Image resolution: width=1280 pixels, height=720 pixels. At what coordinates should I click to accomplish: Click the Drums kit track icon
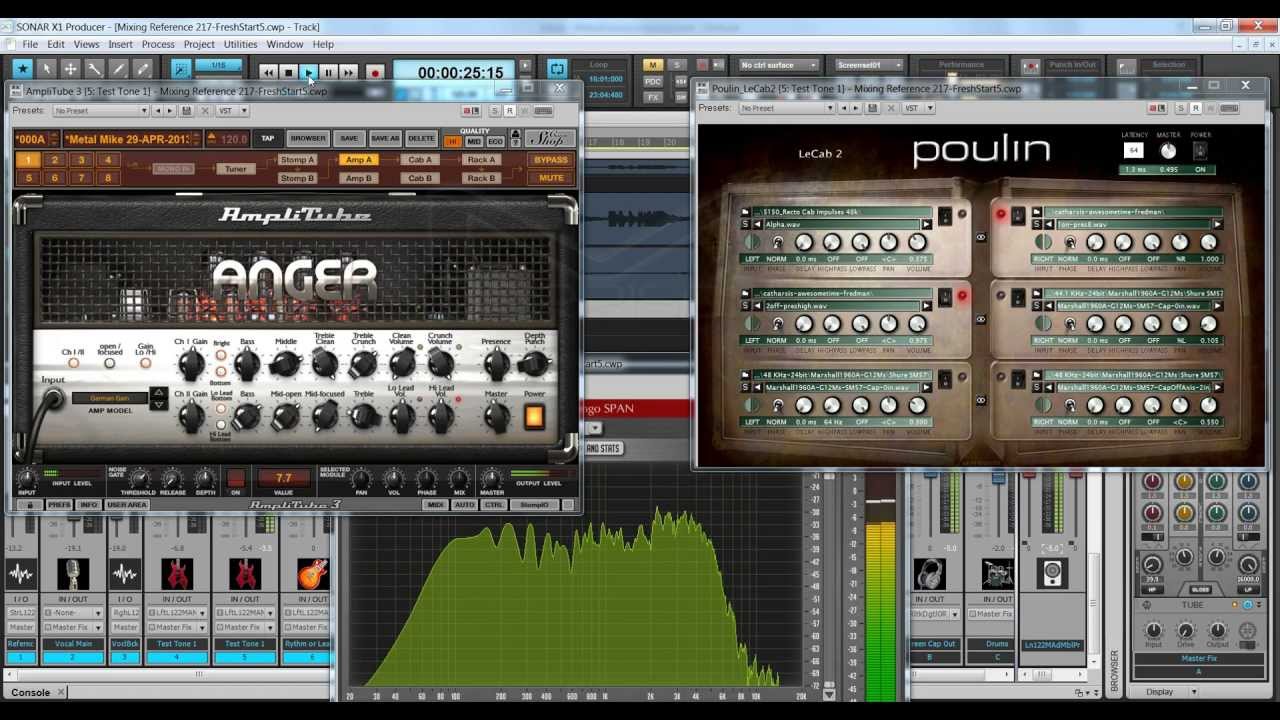coord(997,574)
